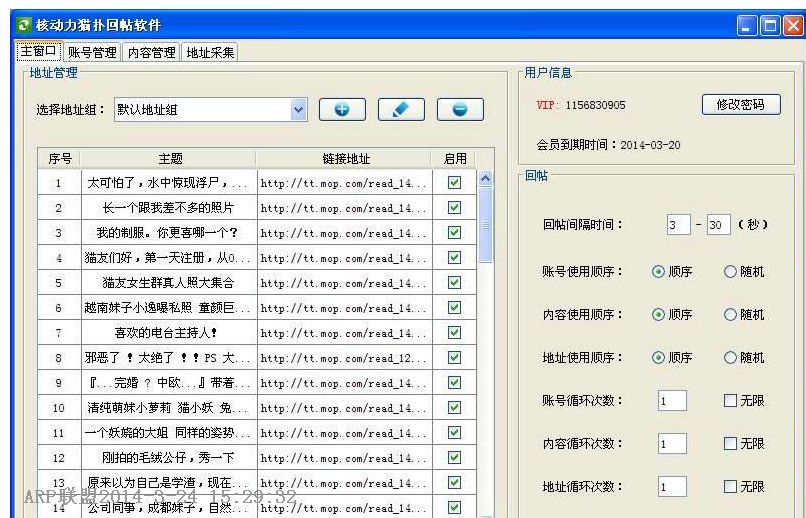Enable 无限 for 地址循环次数
Screen dimensions: 806x518
[x=730, y=486]
